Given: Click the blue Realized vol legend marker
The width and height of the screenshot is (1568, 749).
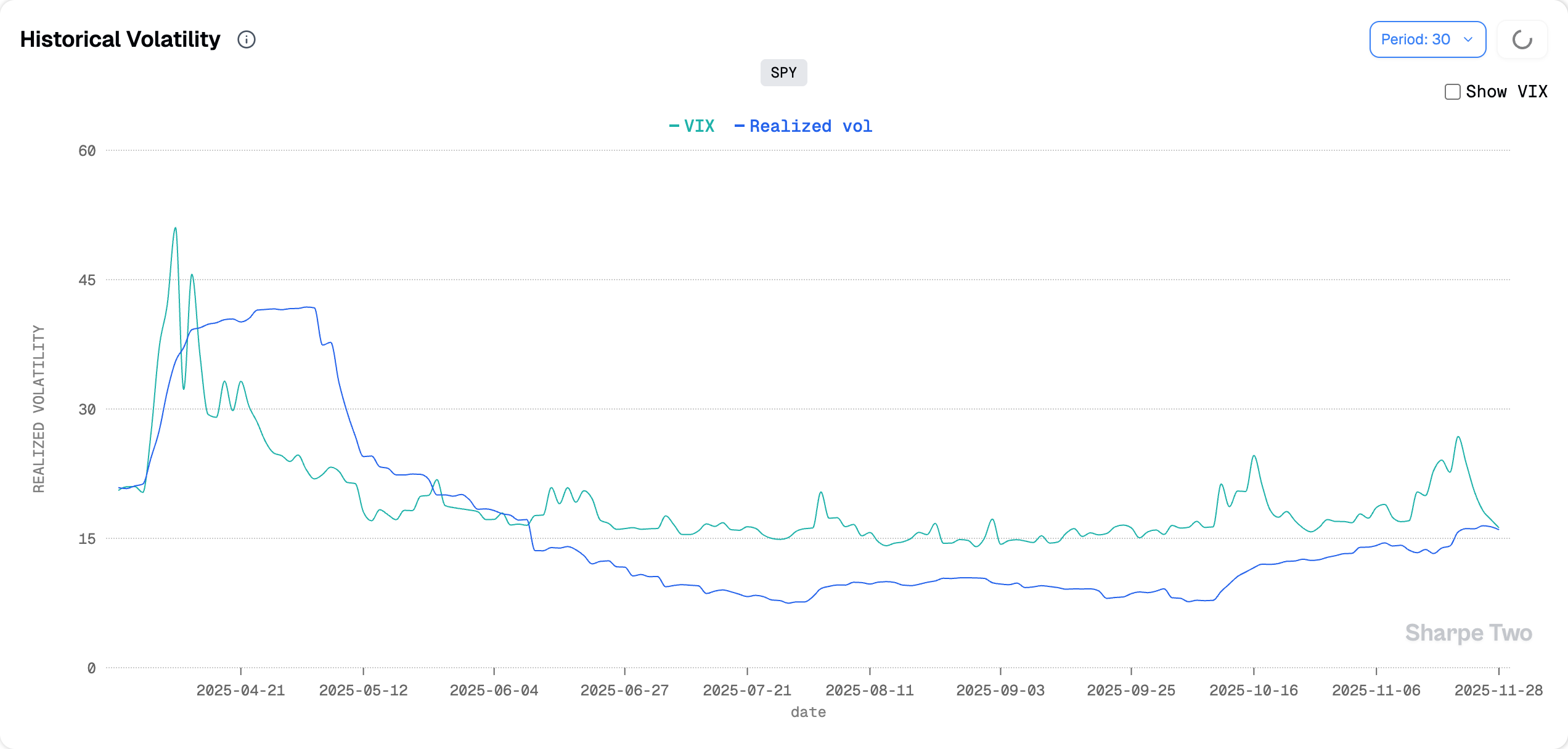Looking at the screenshot, I should [x=740, y=126].
